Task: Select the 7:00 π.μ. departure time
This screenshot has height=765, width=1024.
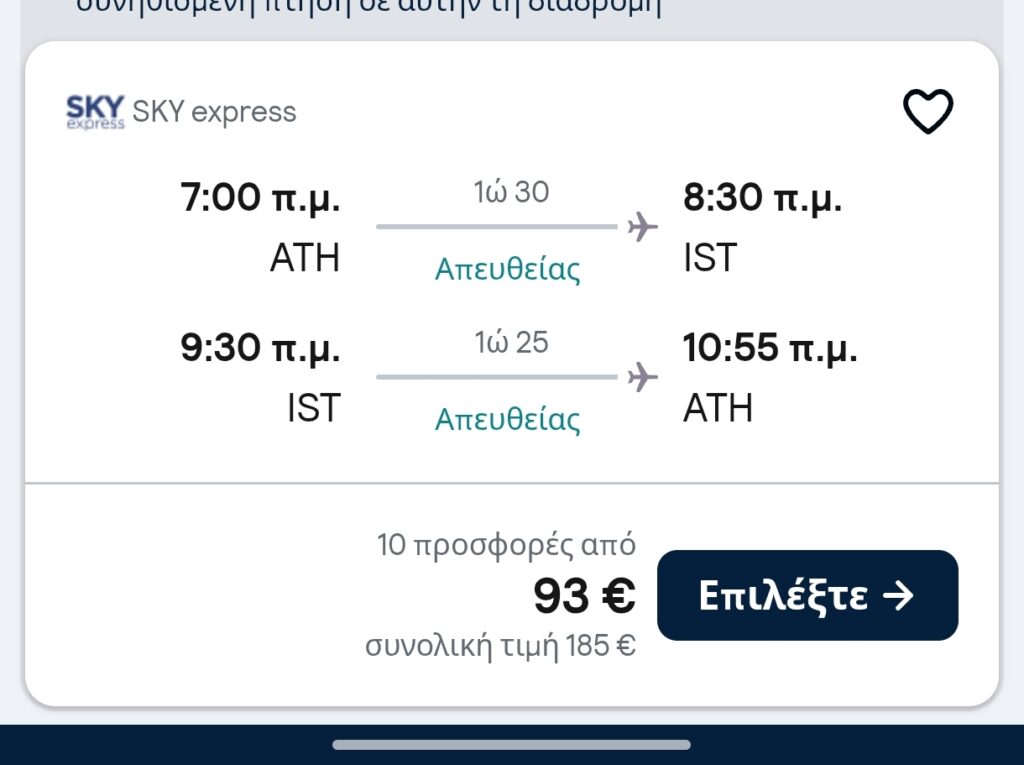Action: point(260,199)
